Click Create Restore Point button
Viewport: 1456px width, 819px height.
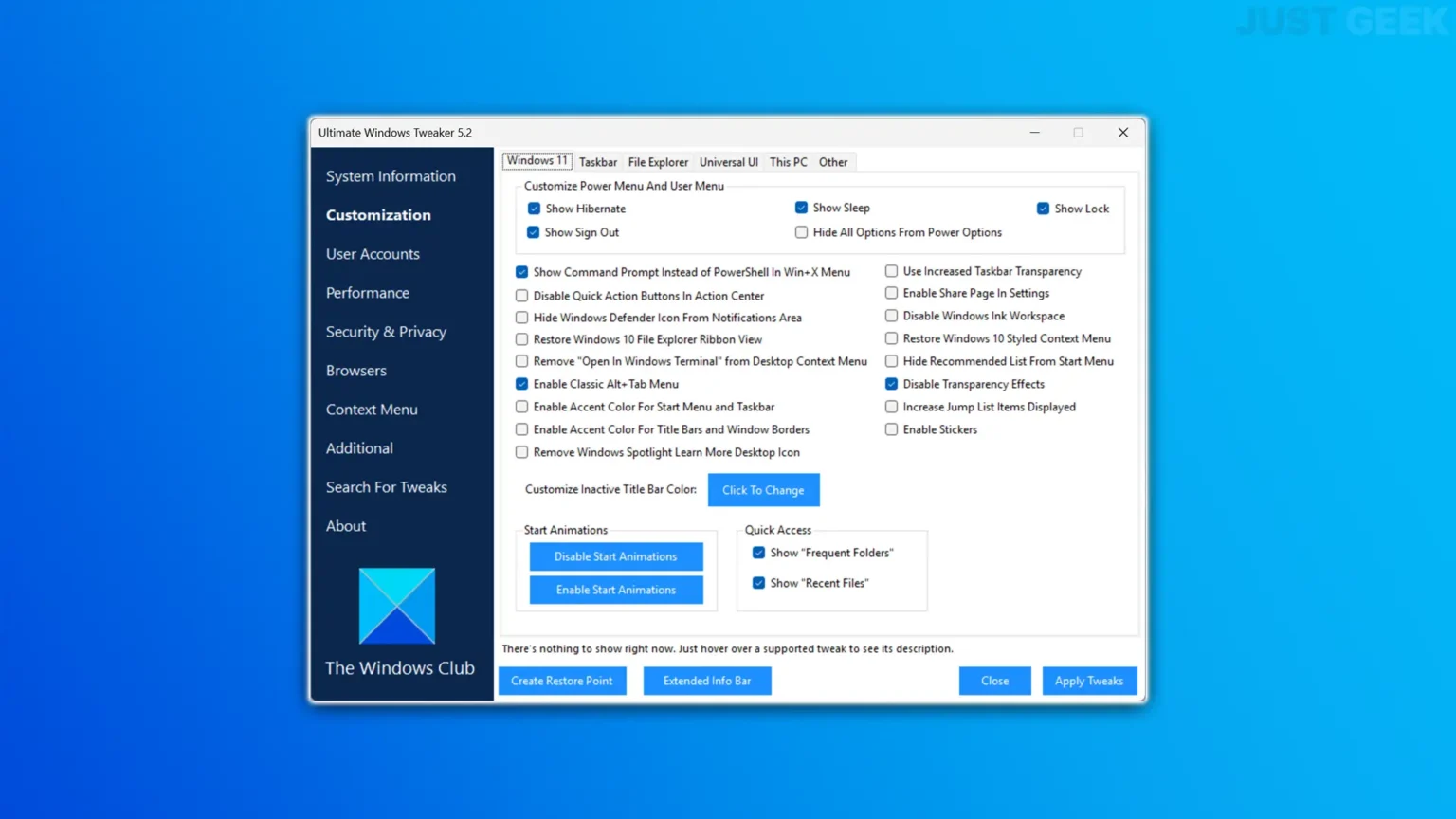(x=562, y=681)
